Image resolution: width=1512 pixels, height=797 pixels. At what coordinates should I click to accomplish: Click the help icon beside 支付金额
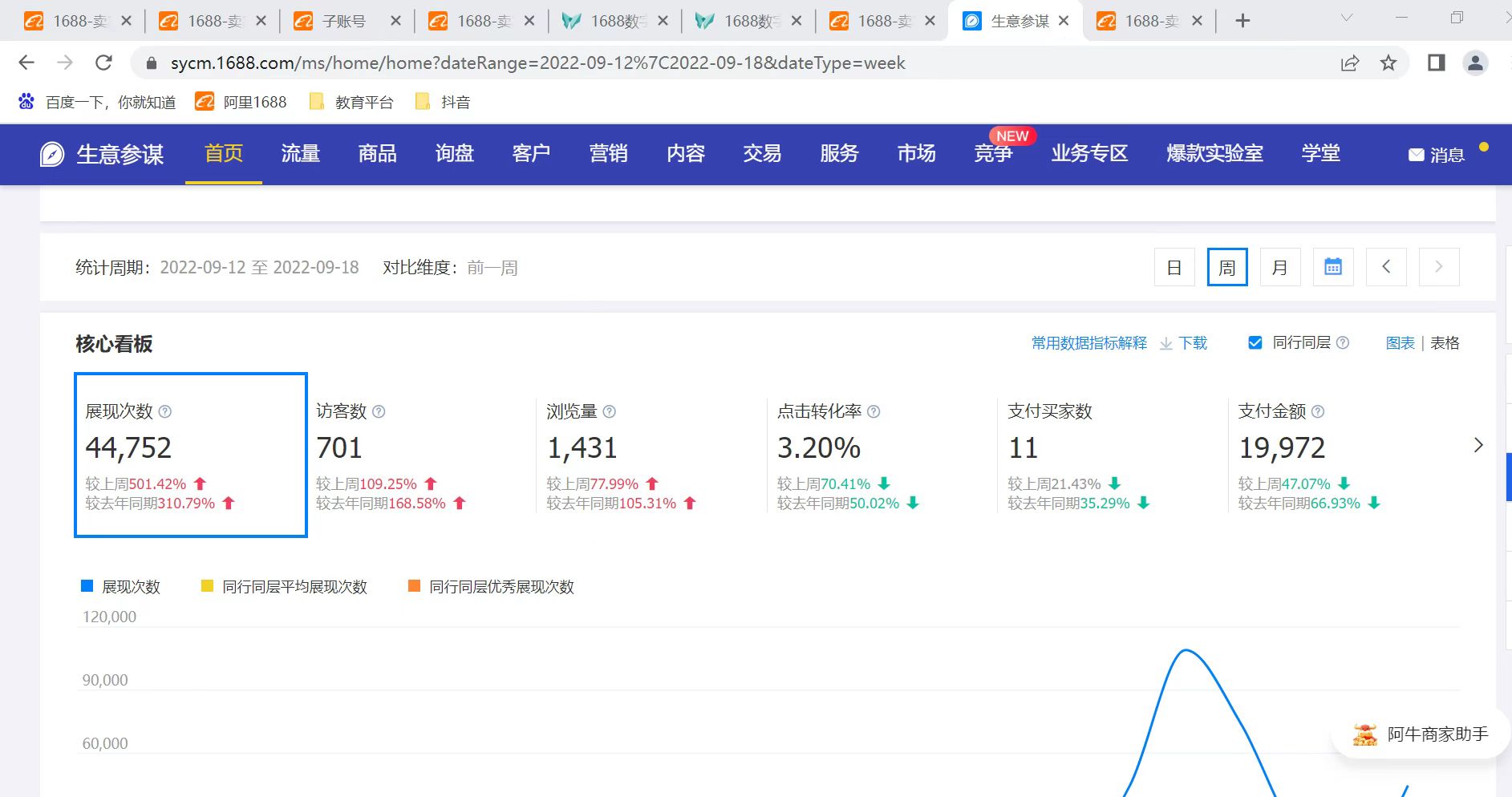tap(1317, 411)
